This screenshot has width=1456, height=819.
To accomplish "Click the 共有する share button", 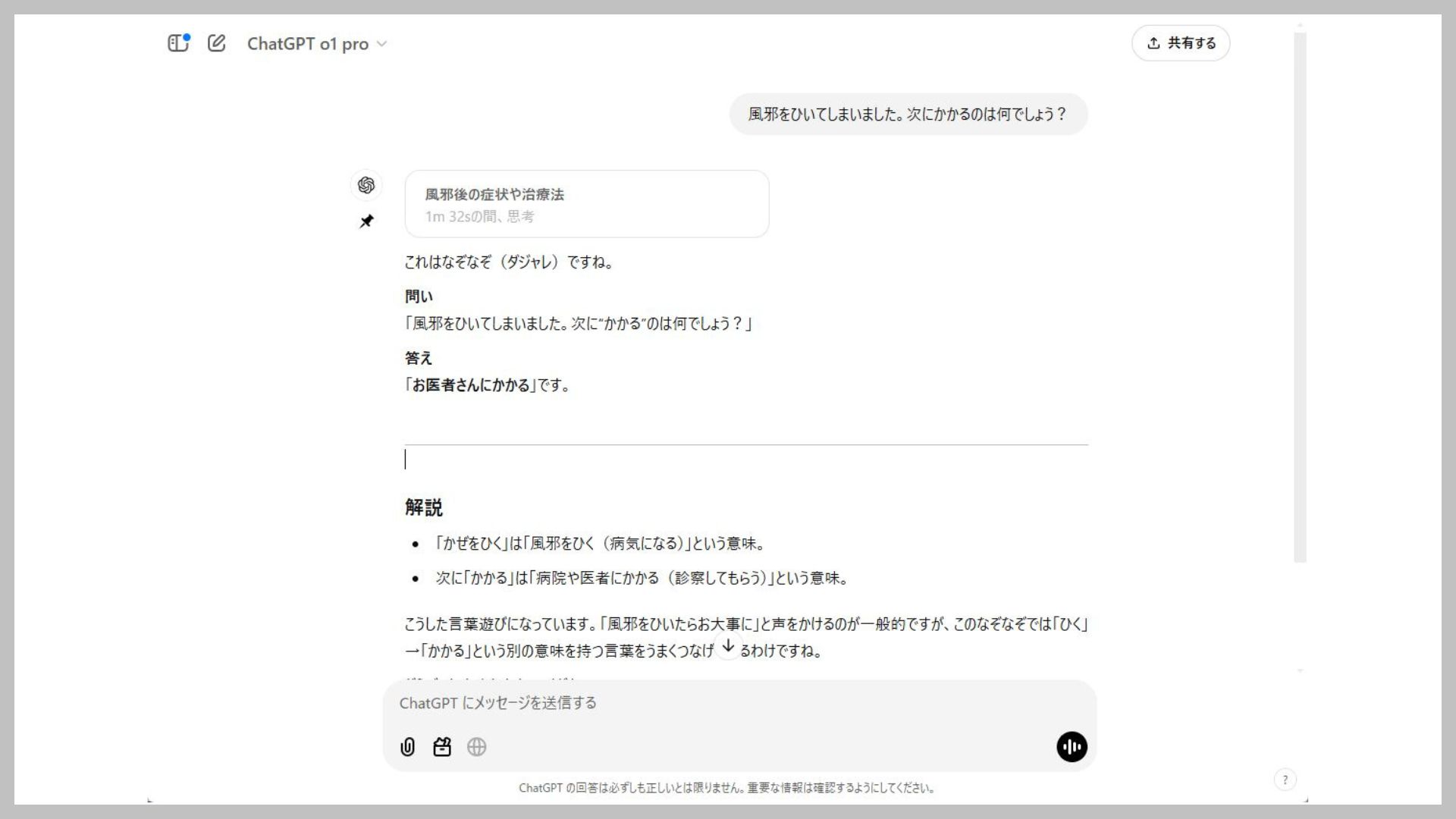I will 1181,43.
